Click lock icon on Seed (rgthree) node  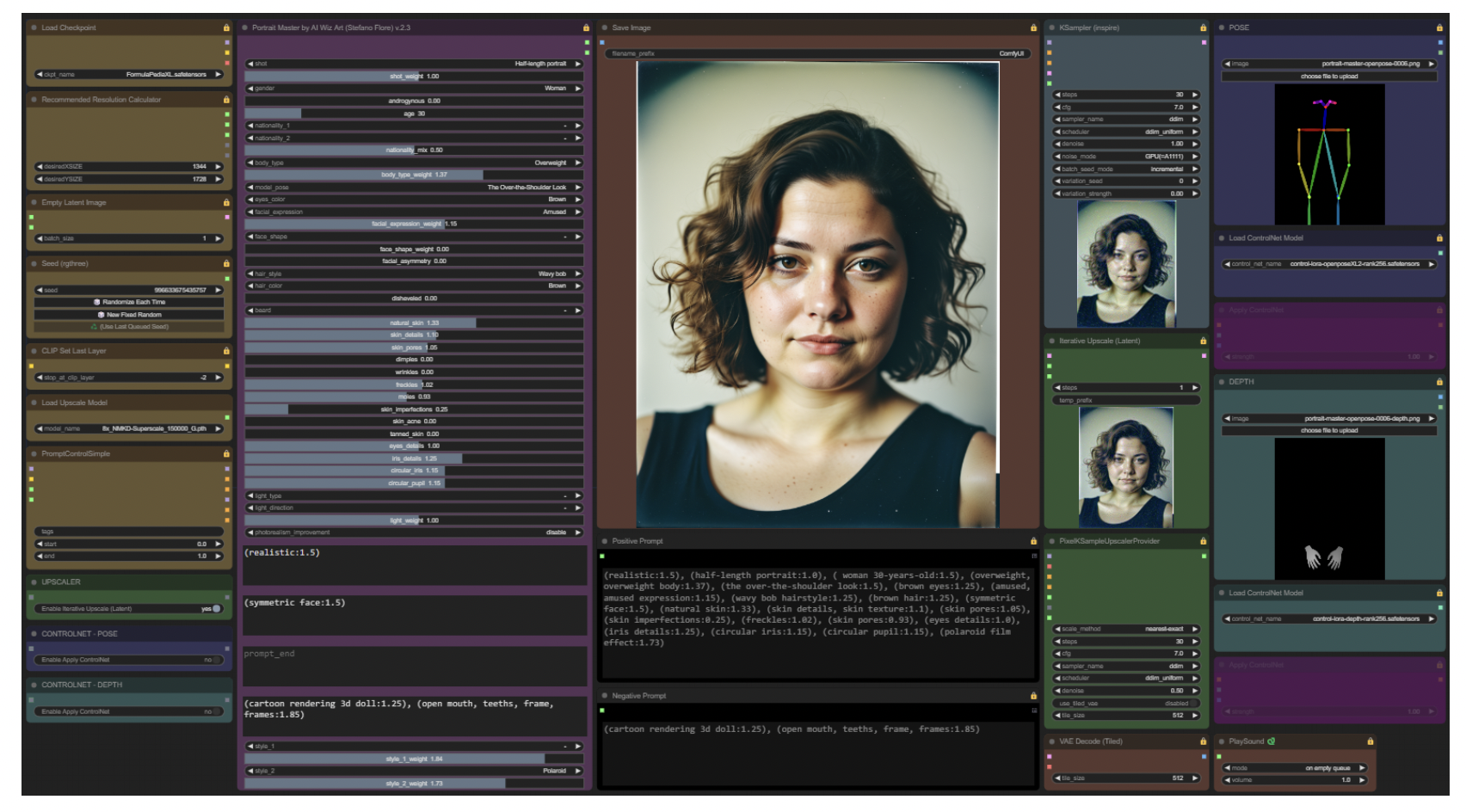pyautogui.click(x=226, y=263)
